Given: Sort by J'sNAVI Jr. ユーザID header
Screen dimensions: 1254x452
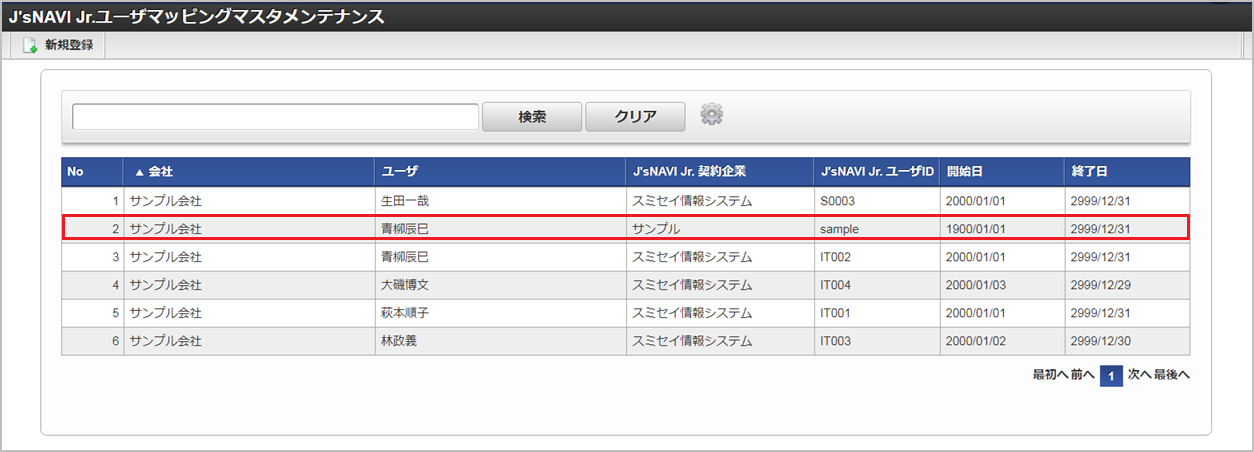Looking at the screenshot, I should [x=877, y=172].
